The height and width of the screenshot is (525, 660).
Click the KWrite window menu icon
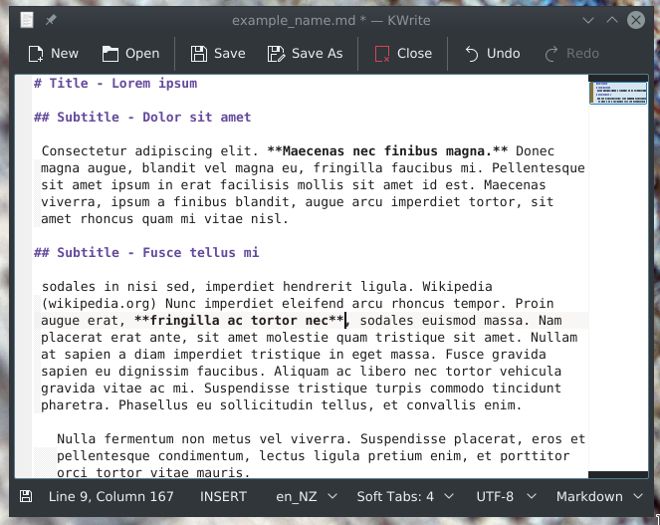click(x=26, y=20)
